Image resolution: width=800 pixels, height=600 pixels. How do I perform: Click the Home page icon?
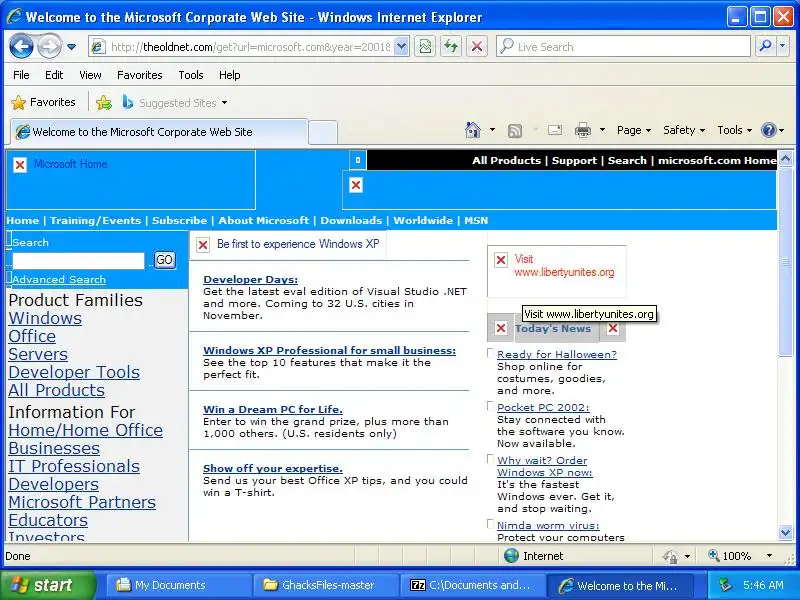pos(473,130)
